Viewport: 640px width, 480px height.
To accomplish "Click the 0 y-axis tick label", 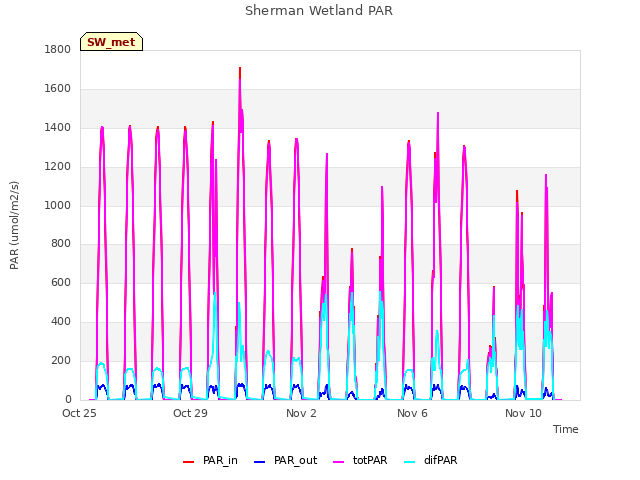I will pos(68,400).
